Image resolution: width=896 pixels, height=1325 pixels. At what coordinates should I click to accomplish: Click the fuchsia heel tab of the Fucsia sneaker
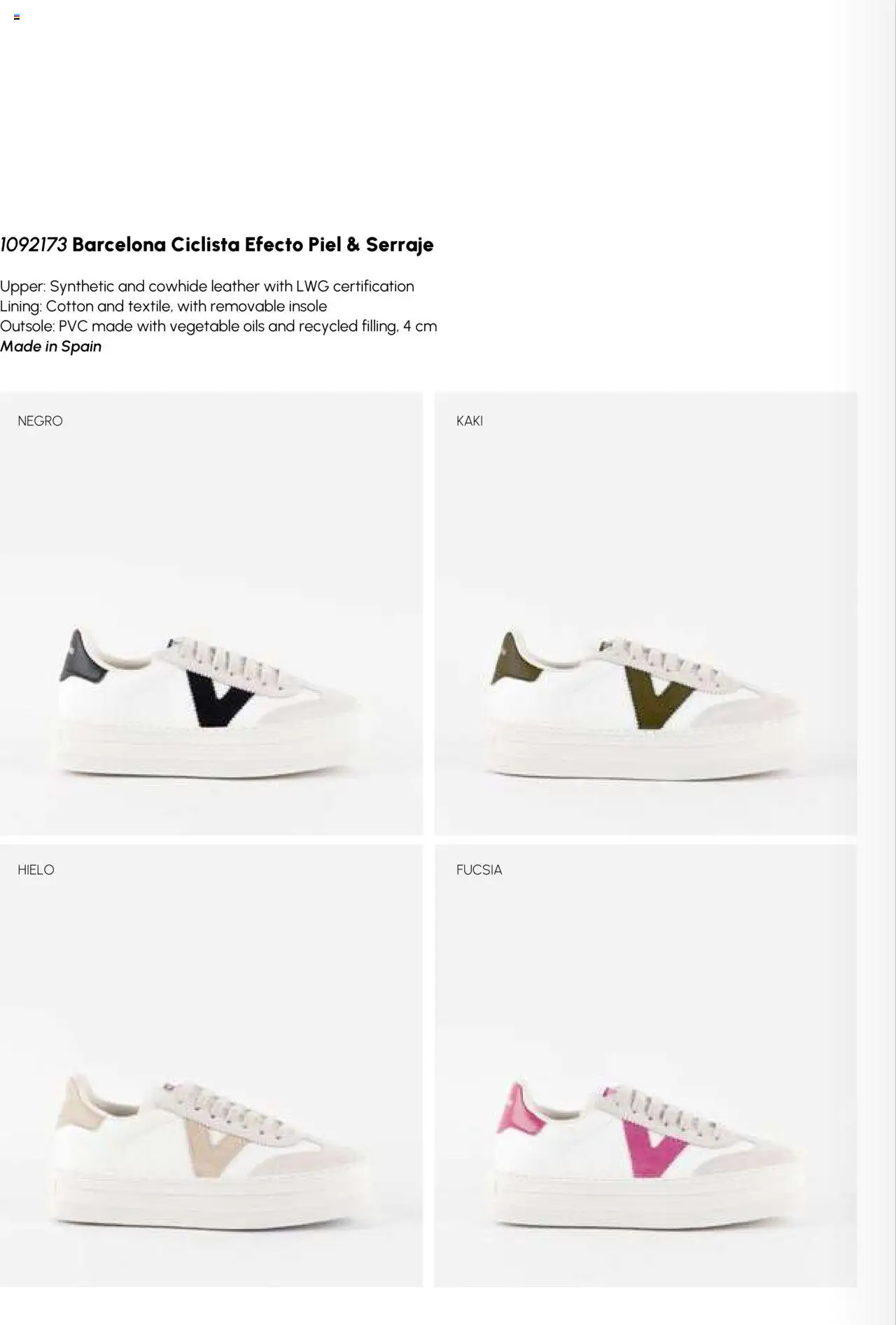point(518,1111)
